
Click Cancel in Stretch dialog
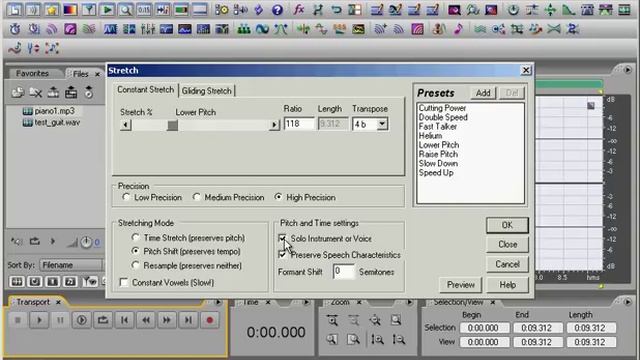tap(507, 264)
